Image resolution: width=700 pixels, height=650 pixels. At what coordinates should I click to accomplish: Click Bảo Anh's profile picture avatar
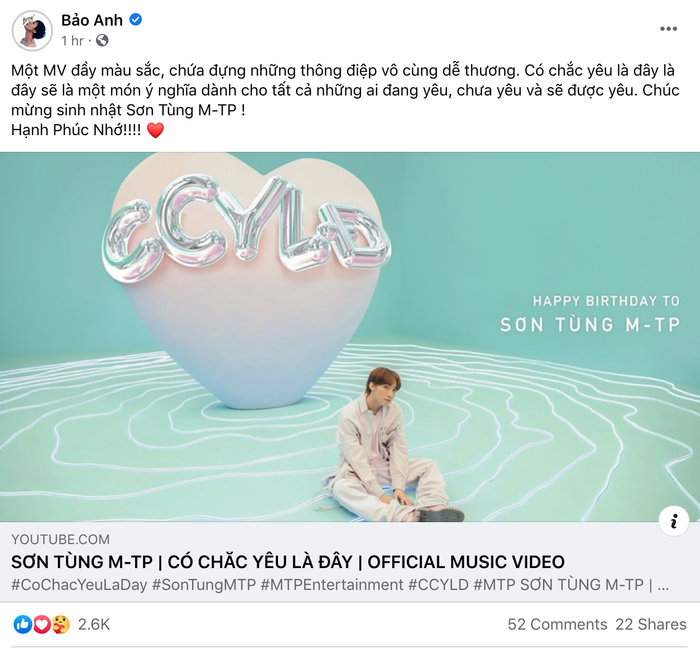32,31
